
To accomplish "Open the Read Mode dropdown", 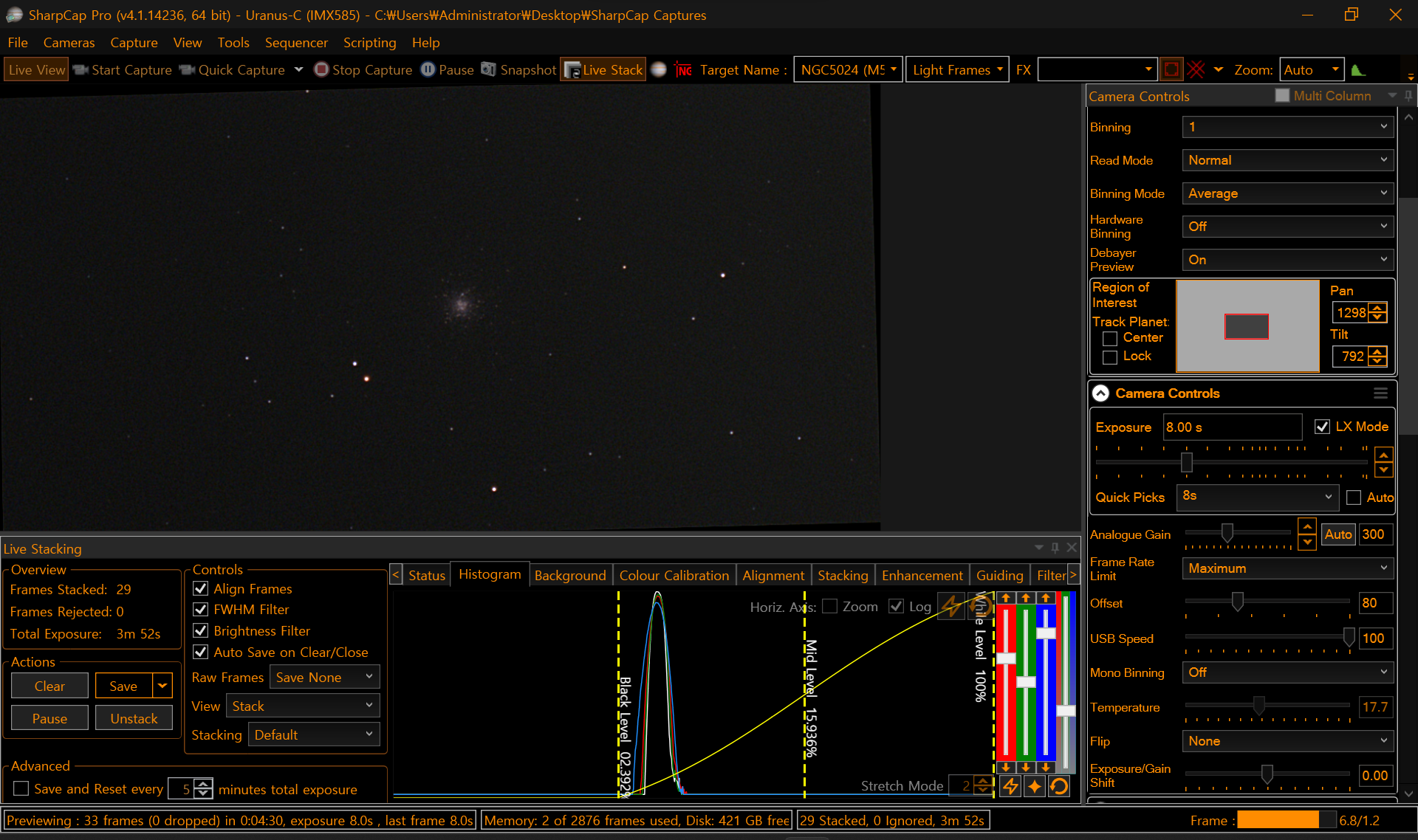I will tap(1287, 160).
